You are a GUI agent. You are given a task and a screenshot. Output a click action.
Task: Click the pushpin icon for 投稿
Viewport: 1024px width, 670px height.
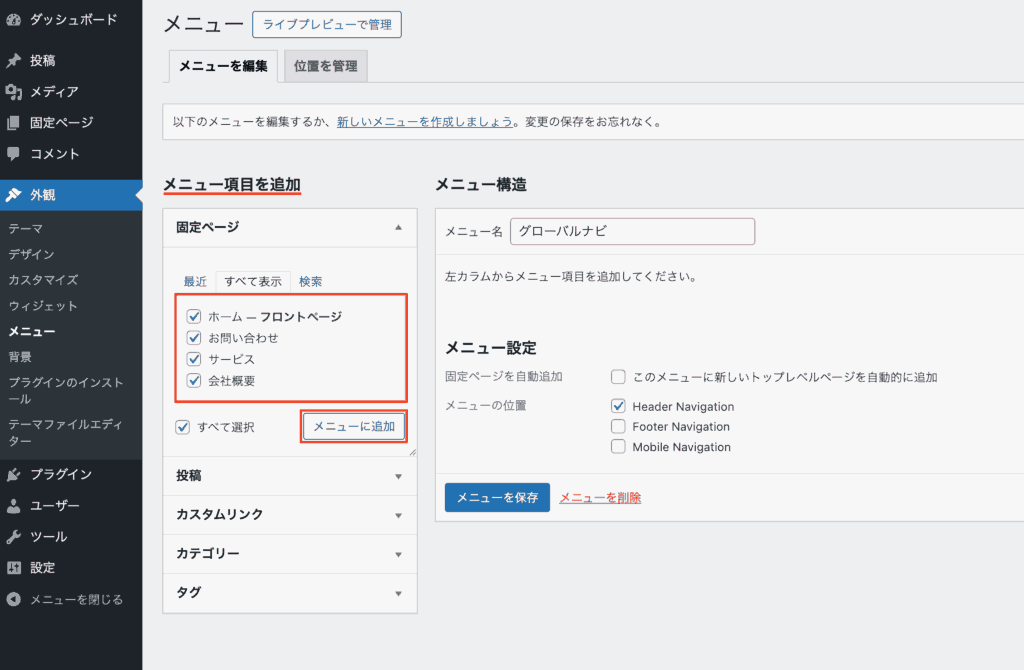tap(14, 60)
